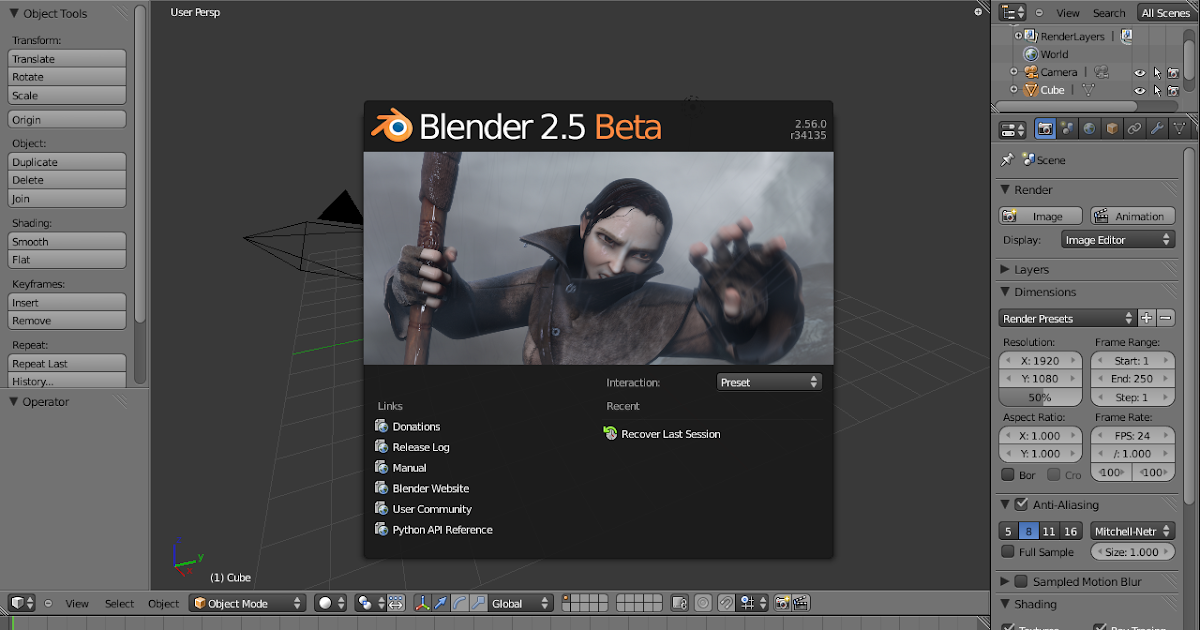Open the View menu in viewport header
The height and width of the screenshot is (630, 1200).
(x=77, y=603)
